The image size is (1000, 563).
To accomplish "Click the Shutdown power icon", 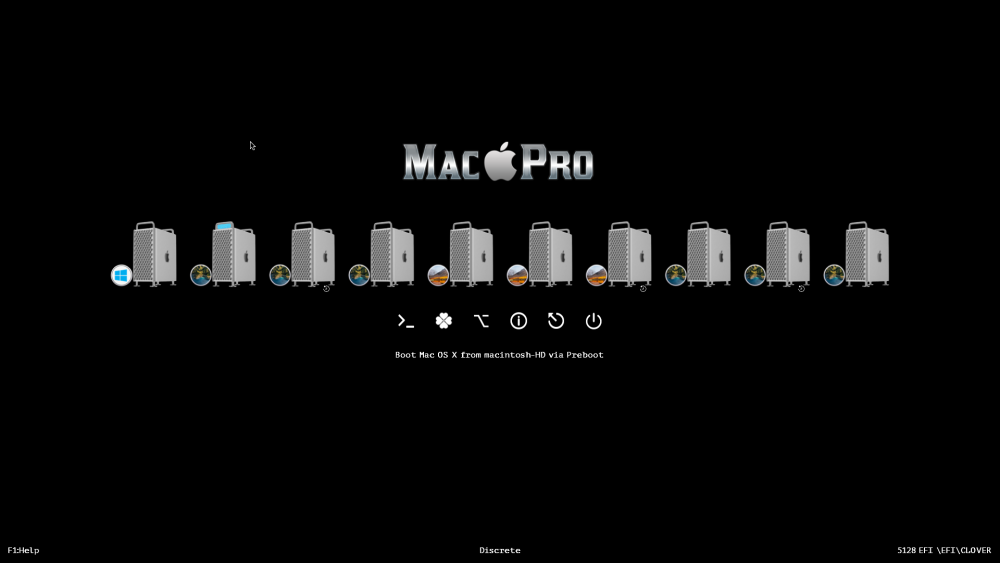I will [x=594, y=321].
